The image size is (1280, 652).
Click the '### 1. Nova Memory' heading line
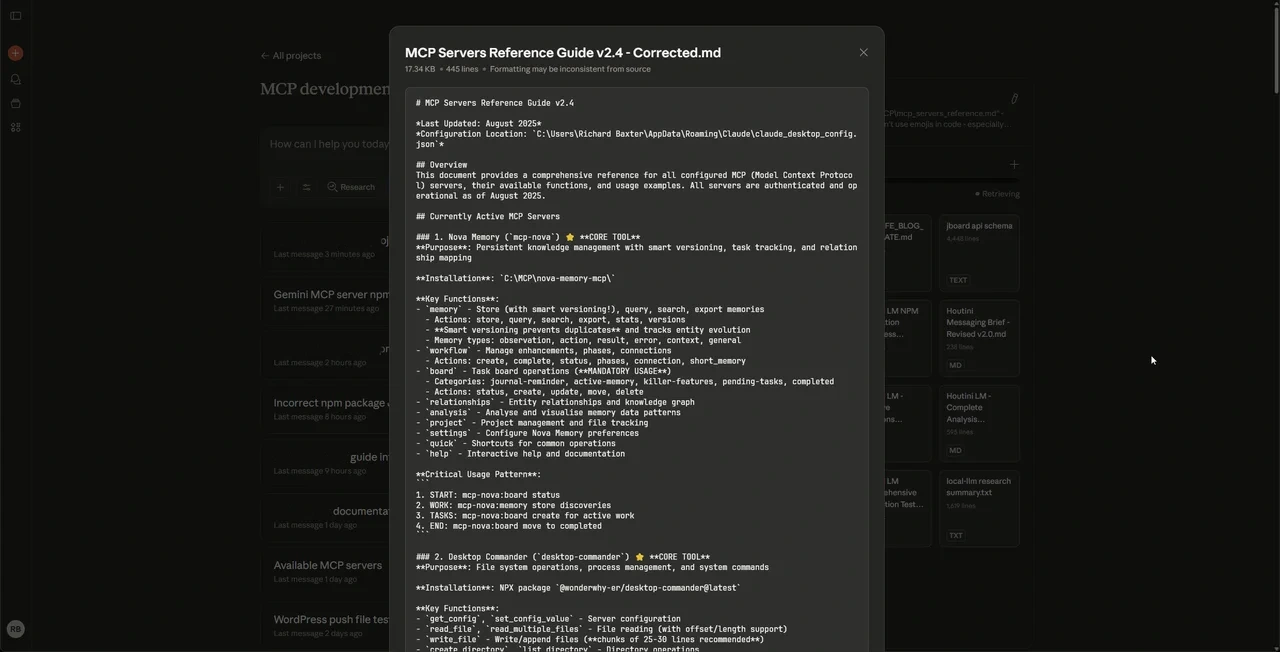pos(528,237)
